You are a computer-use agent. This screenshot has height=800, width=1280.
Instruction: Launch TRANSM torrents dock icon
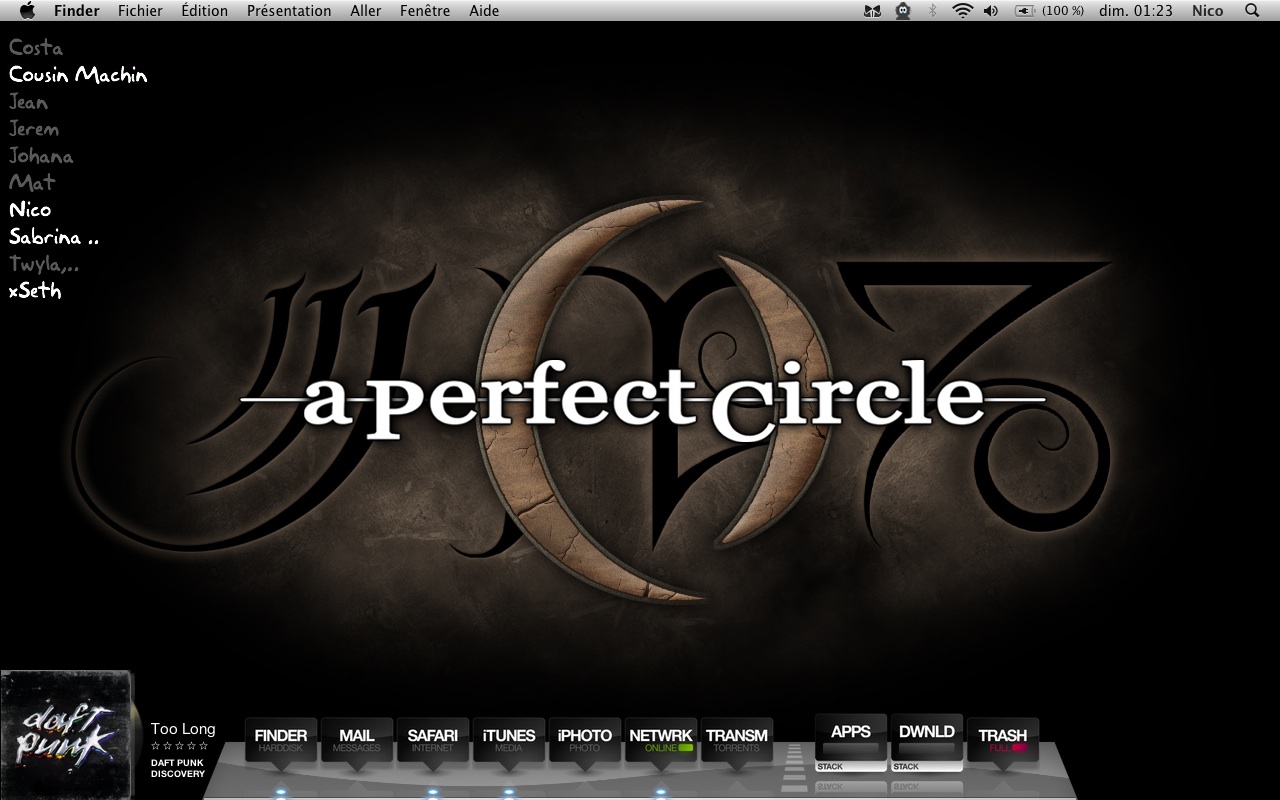point(737,741)
